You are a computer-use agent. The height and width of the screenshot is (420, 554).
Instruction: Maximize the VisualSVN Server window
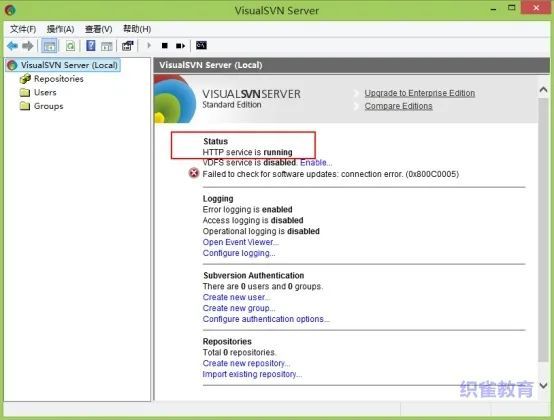[x=512, y=8]
